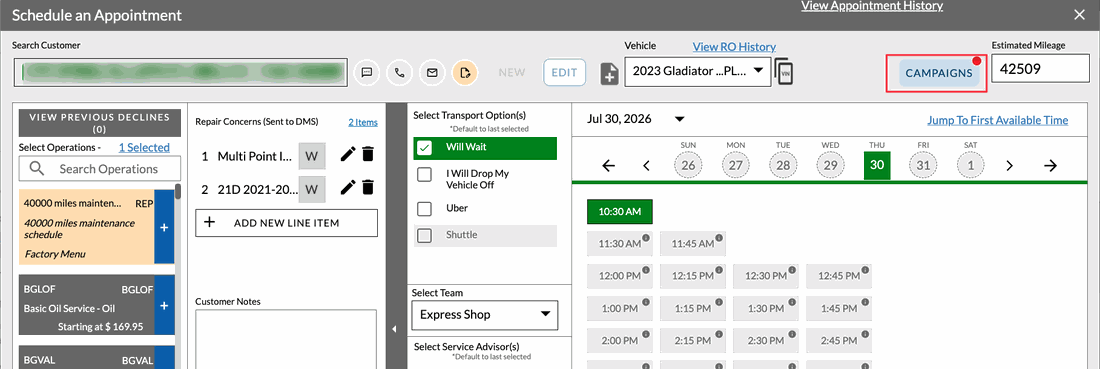Click the Search Operations magnifier icon
This screenshot has height=369, width=1100.
point(38,168)
